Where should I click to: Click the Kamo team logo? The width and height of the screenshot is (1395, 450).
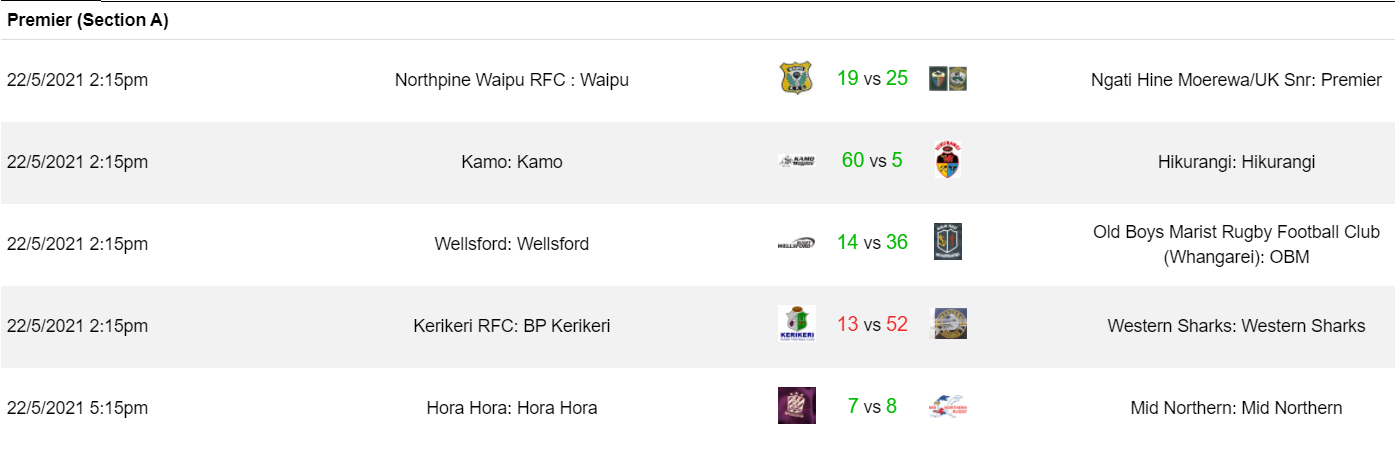click(796, 161)
